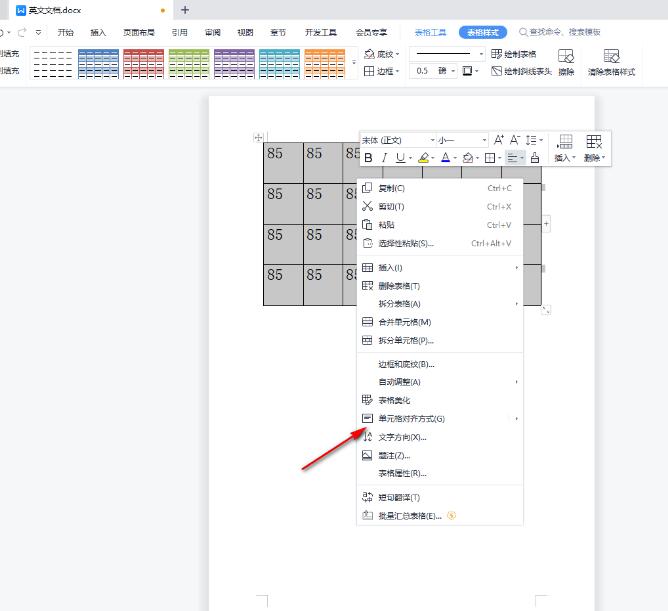
Task: Expand the table styles gallery
Action: click(x=354, y=63)
